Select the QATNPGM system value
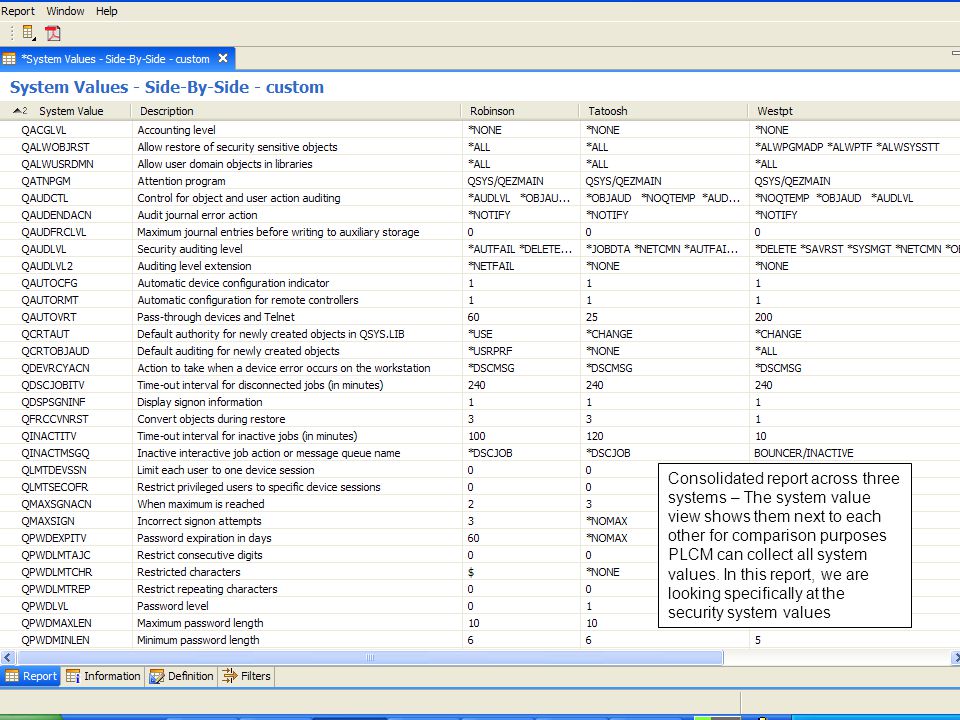This screenshot has height=720, width=960. point(45,181)
